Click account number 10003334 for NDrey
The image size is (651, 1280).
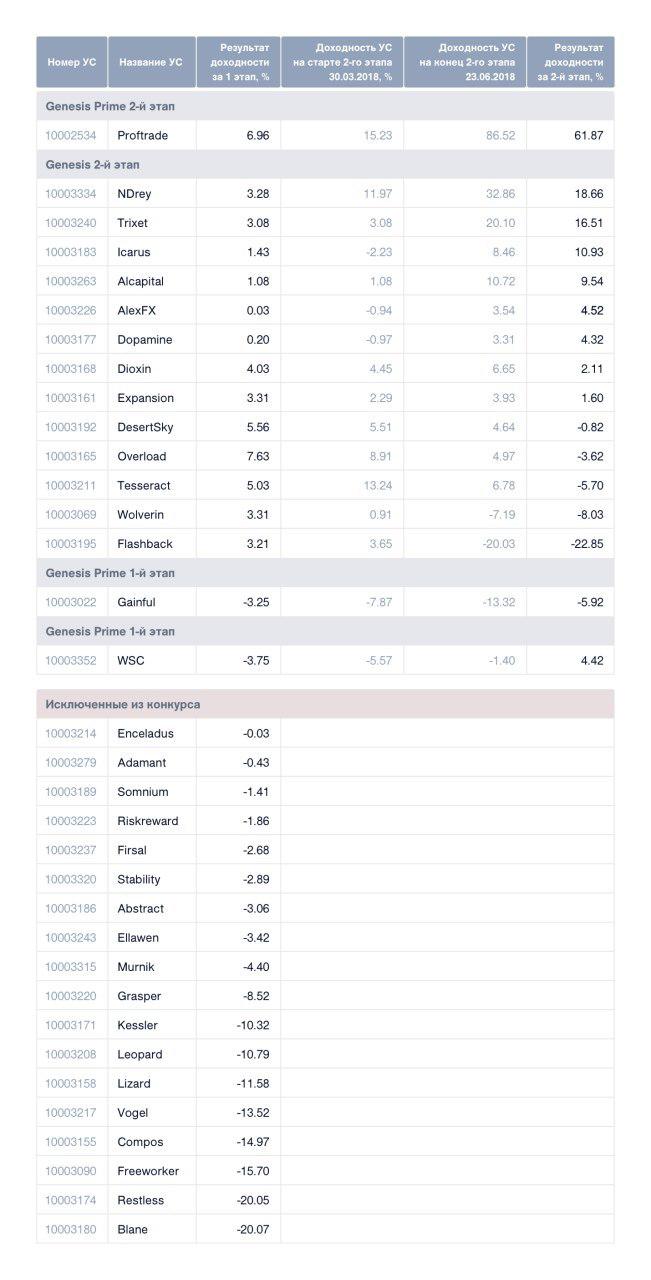point(70,194)
